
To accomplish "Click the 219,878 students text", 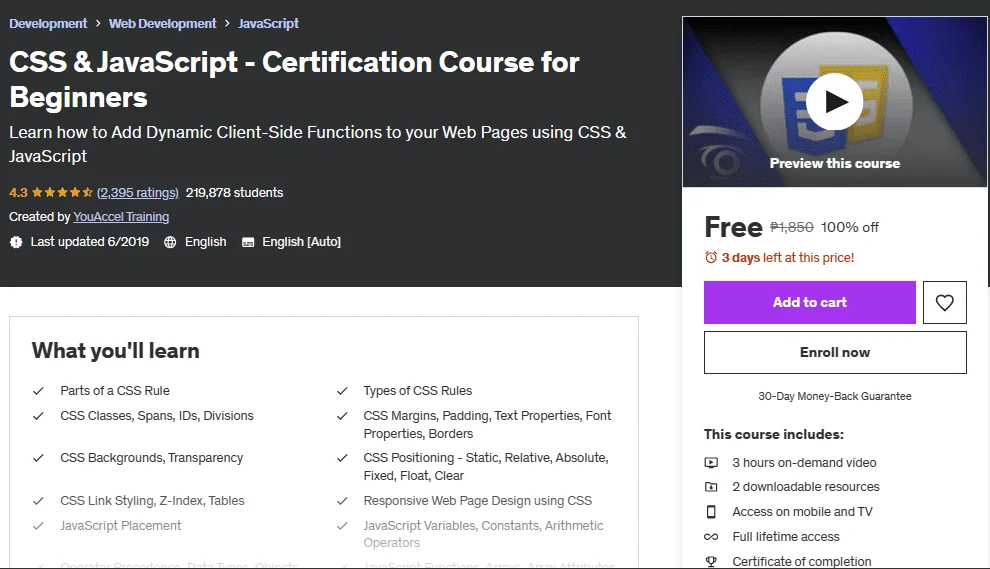I will [234, 193].
